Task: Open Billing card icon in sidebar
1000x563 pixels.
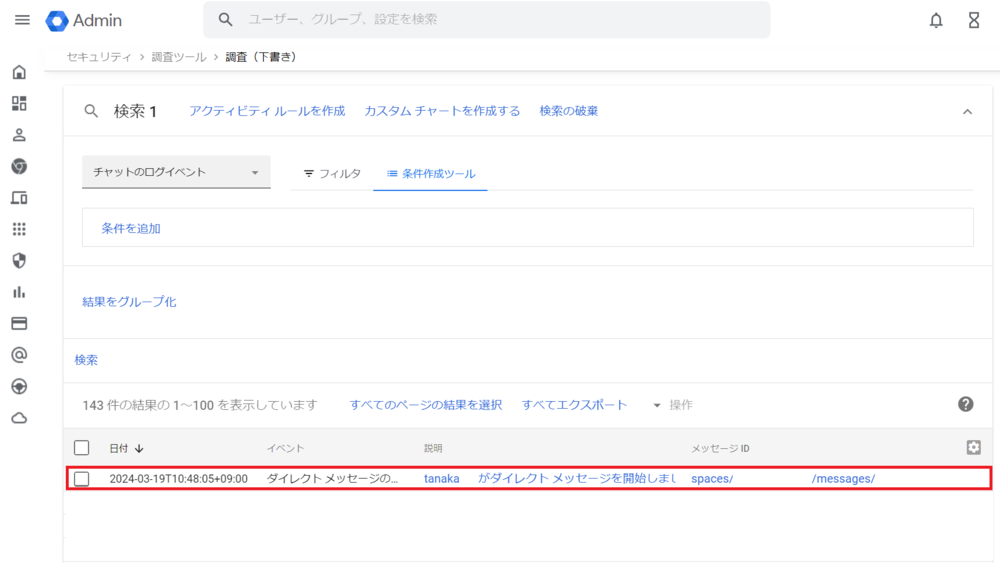Action: [x=19, y=324]
